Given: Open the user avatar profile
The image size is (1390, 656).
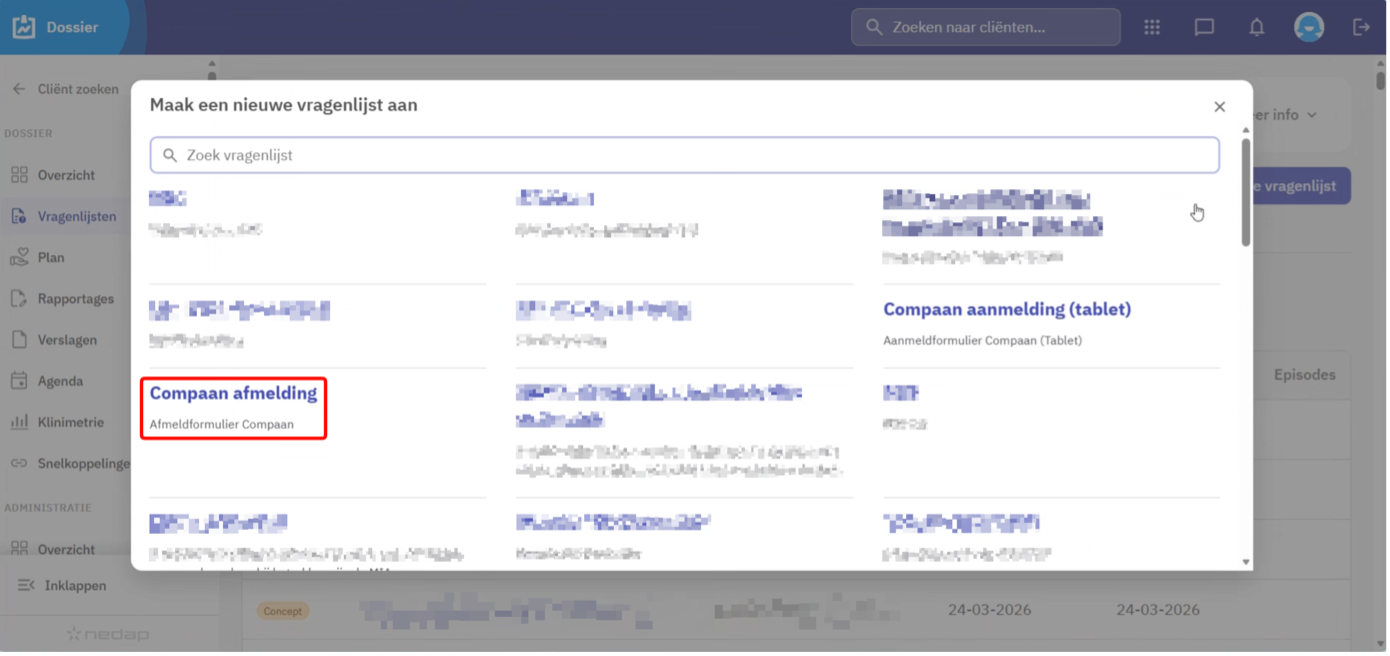Looking at the screenshot, I should point(1309,27).
